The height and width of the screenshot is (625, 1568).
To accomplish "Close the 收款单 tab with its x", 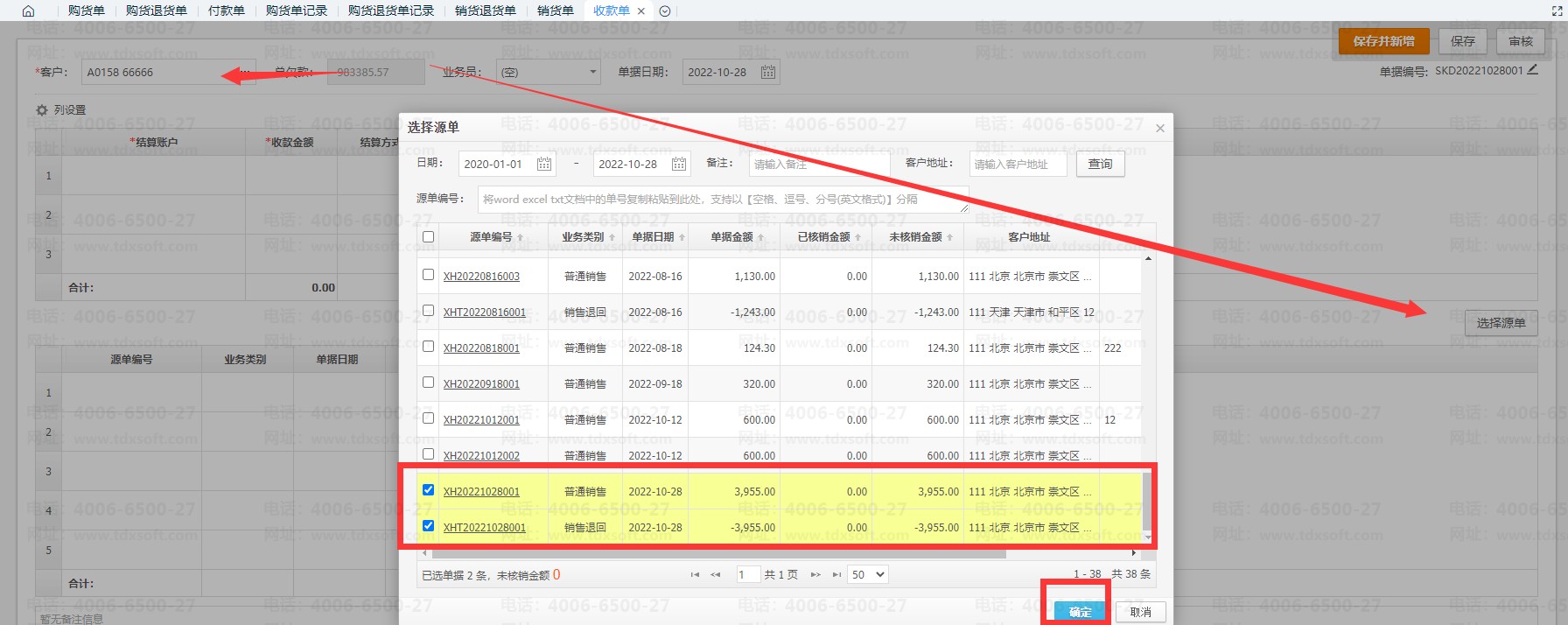I will pos(641,11).
